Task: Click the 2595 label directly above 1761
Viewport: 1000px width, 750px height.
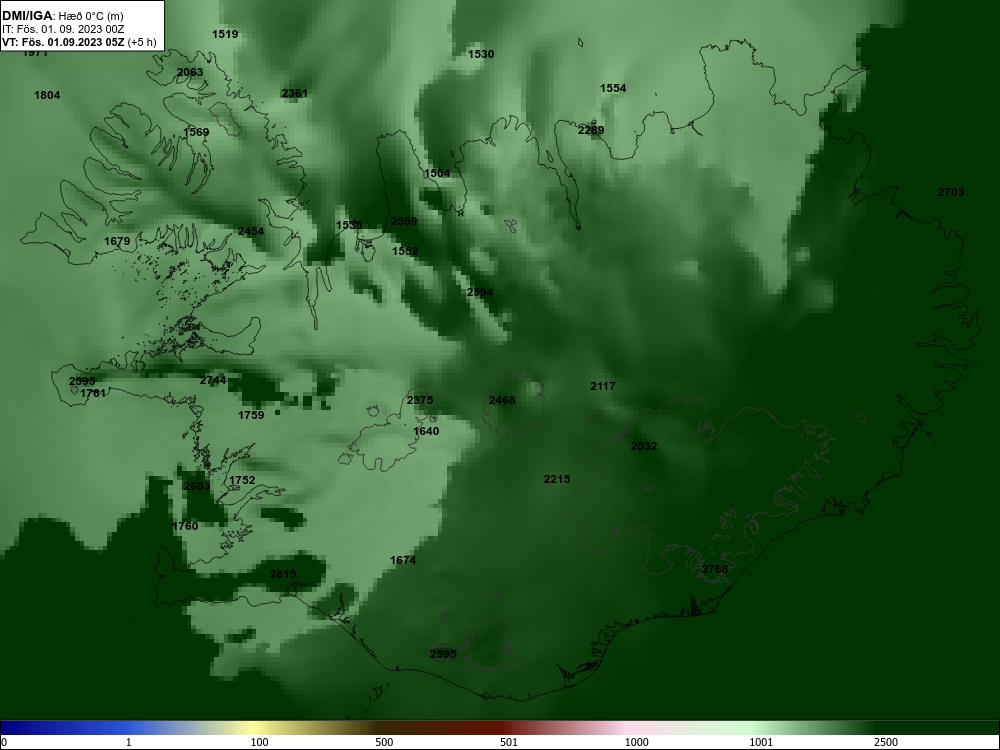Action: click(x=82, y=381)
